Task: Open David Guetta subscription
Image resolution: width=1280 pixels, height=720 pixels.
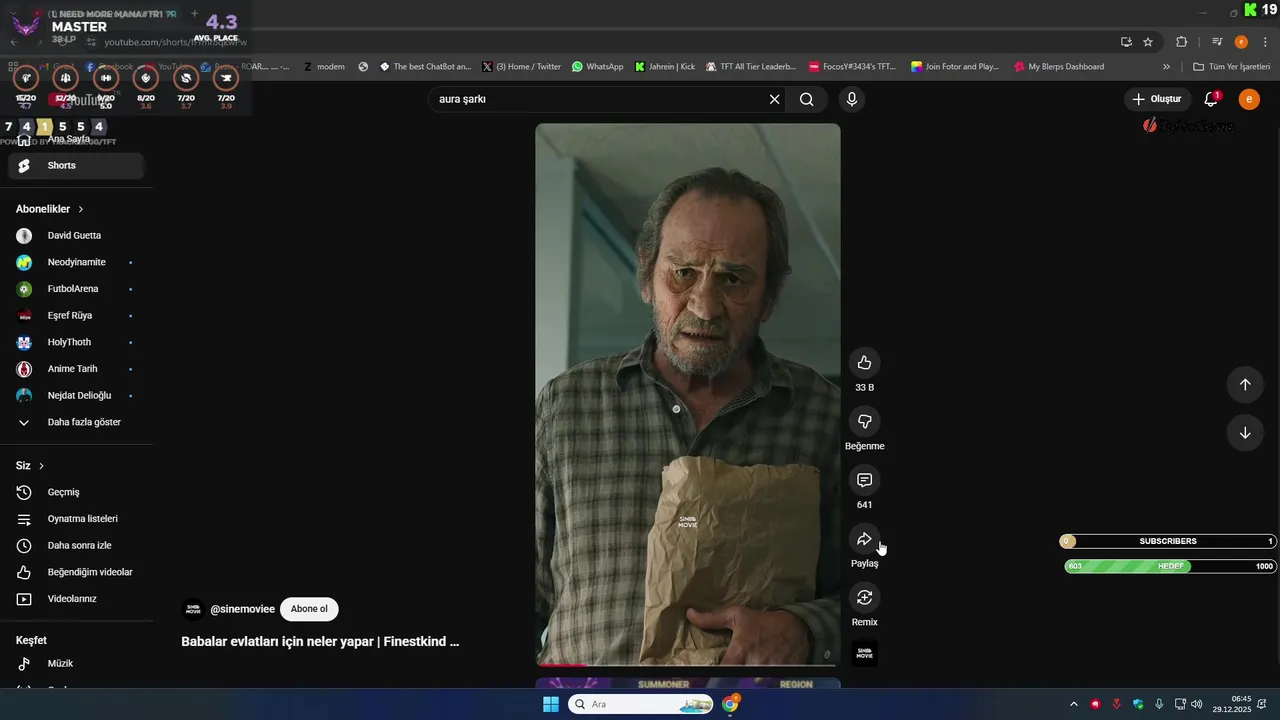Action: (x=76, y=236)
